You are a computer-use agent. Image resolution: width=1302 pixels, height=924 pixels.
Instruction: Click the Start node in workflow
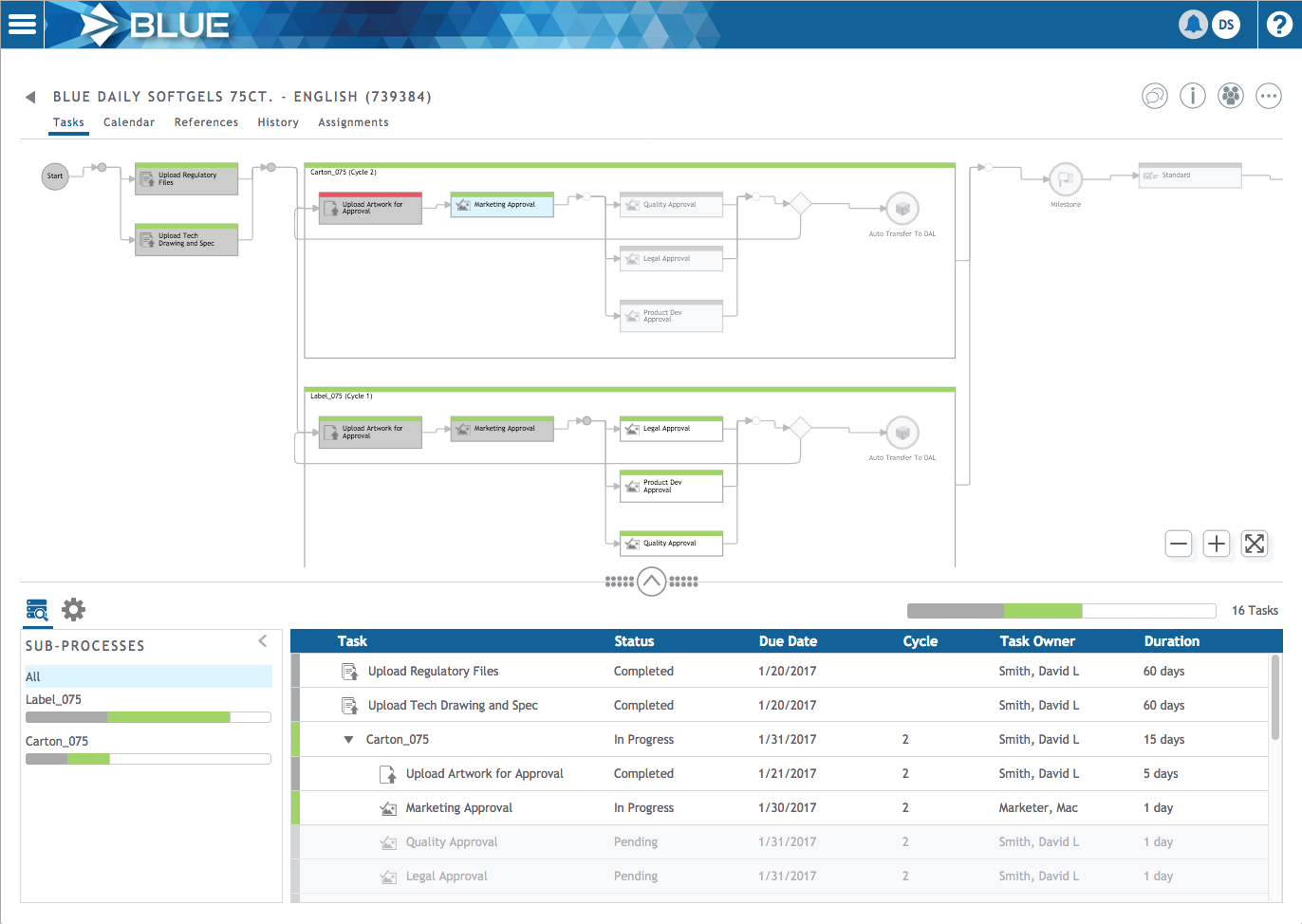[x=55, y=176]
